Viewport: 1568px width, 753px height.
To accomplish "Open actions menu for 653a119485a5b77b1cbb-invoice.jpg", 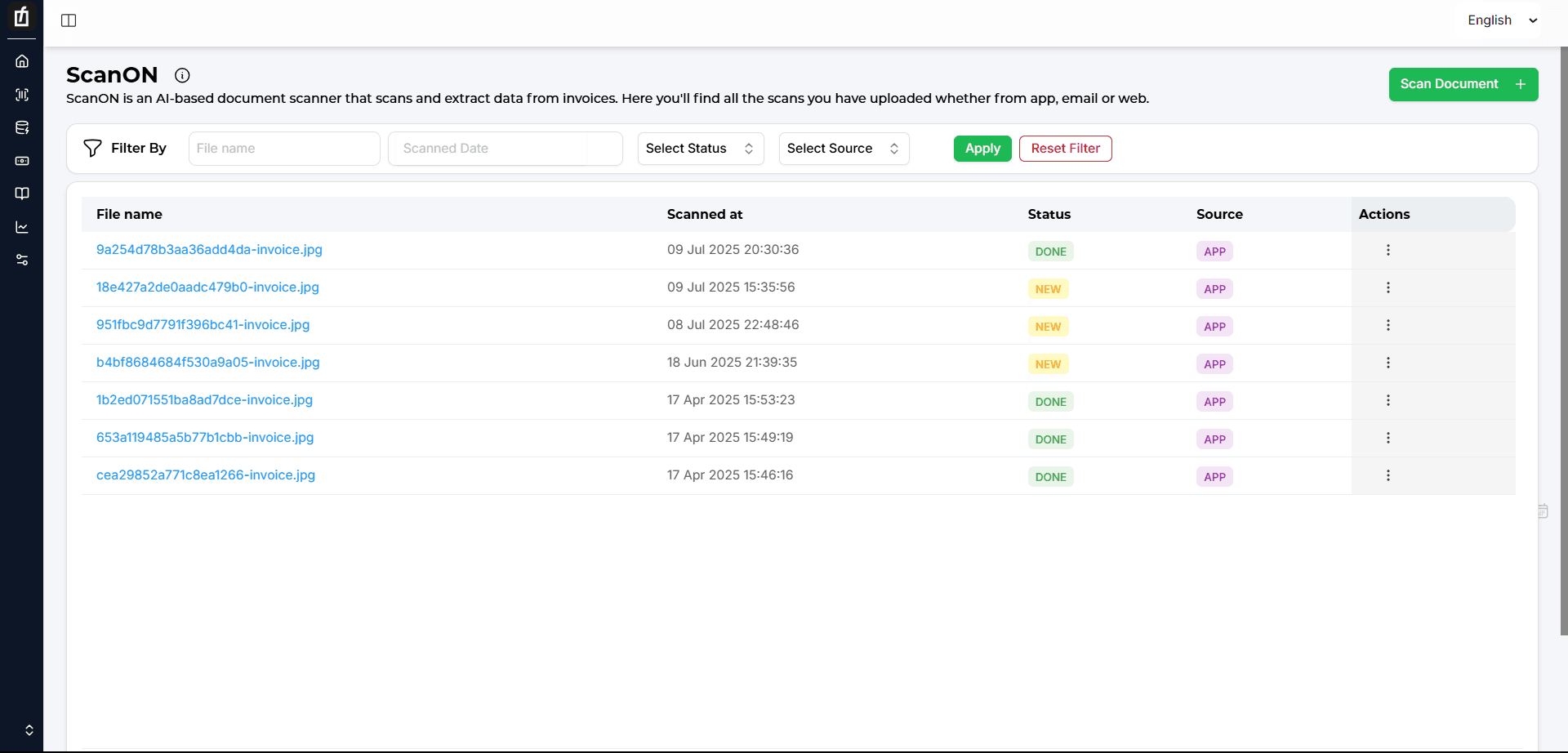I will (x=1388, y=438).
